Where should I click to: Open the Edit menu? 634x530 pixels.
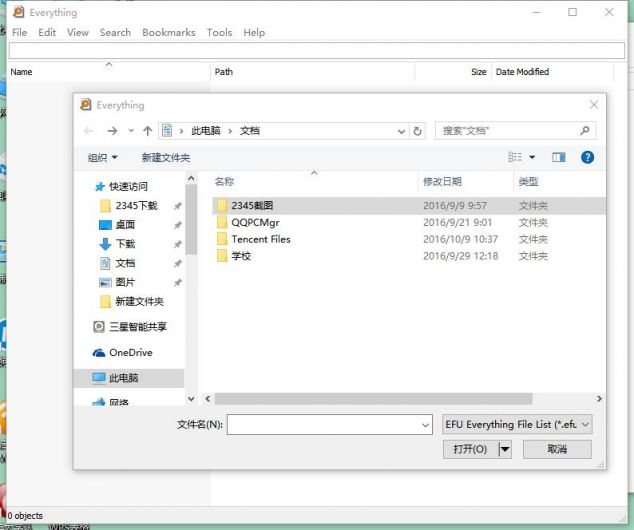pyautogui.click(x=47, y=32)
